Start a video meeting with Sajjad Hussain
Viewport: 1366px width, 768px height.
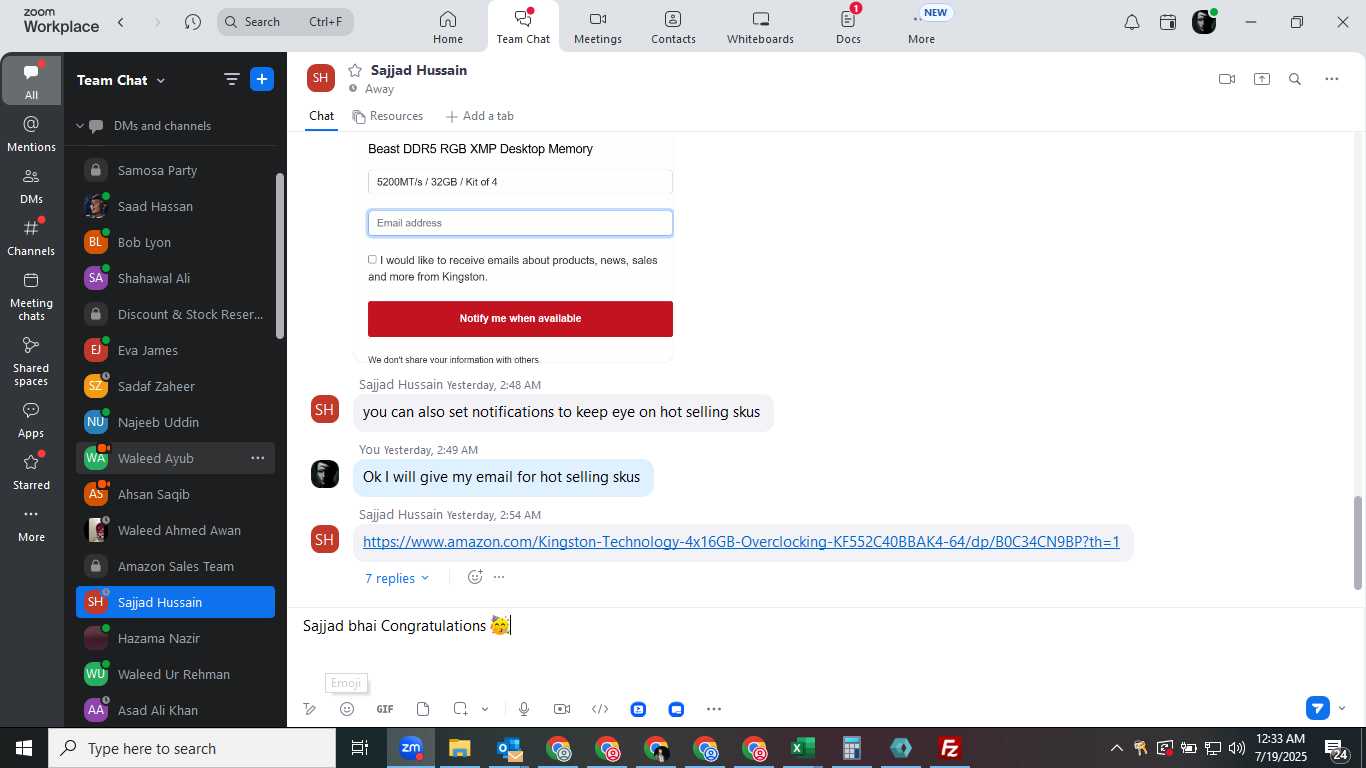point(1227,79)
